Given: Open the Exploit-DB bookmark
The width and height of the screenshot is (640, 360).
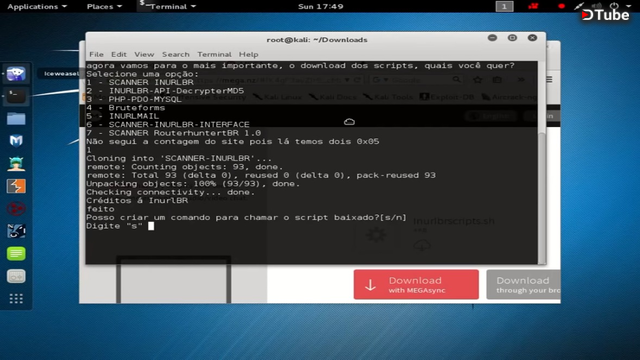Looking at the screenshot, I should pyautogui.click(x=447, y=97).
